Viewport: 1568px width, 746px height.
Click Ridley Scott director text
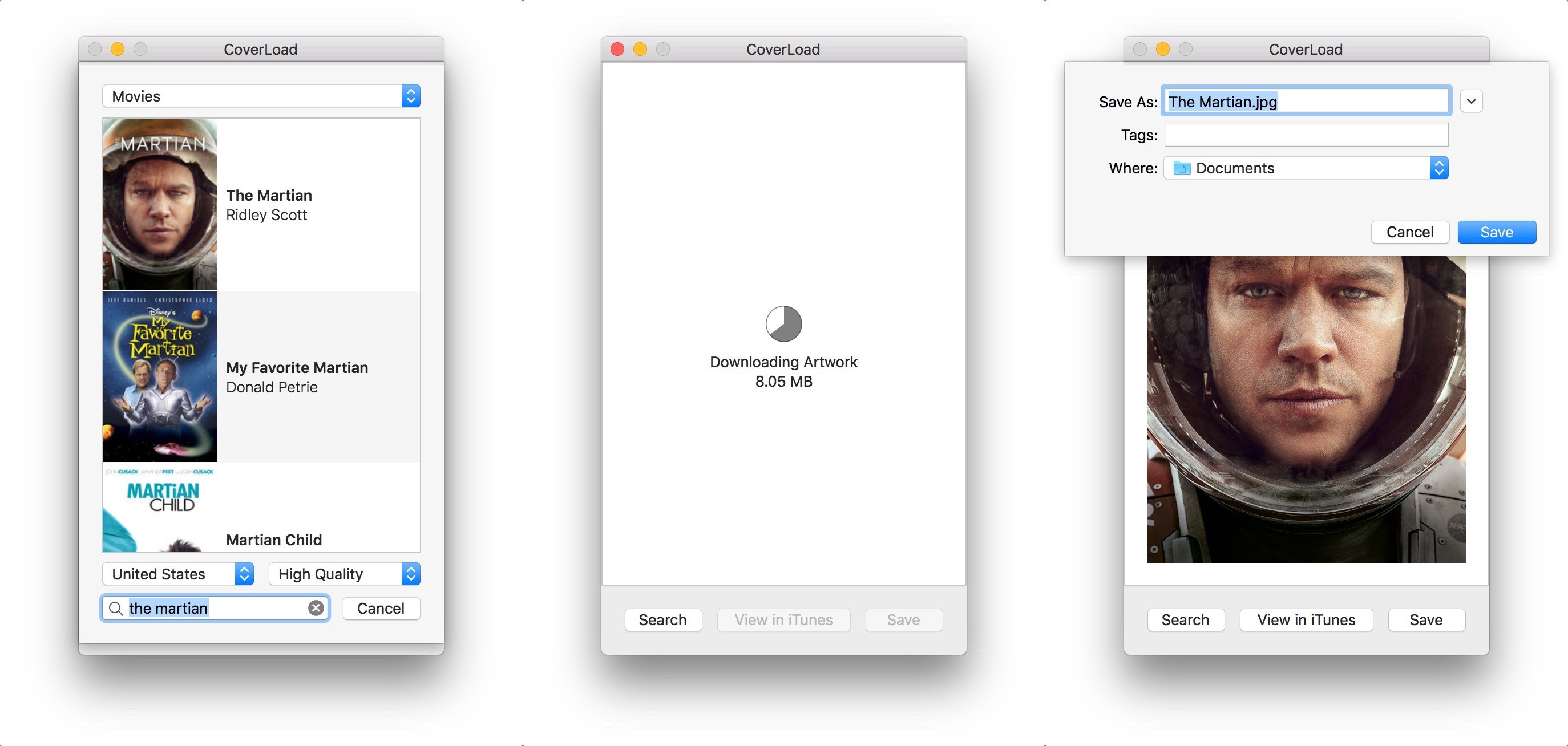(x=266, y=215)
